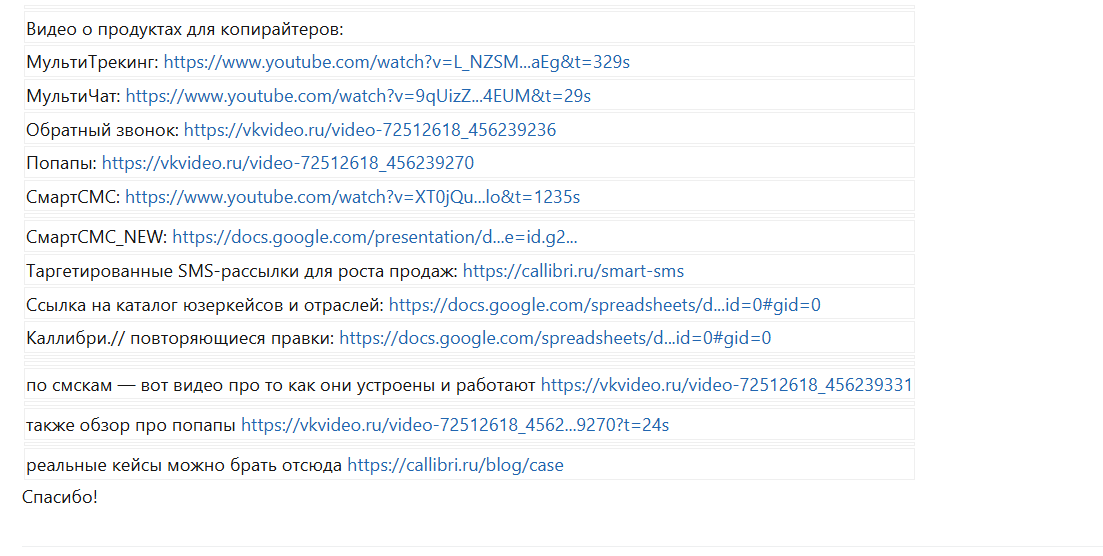This screenshot has height=556, width=1103.
Task: Open the повторяющиеся правки spreadsheet link
Action: [x=555, y=339]
